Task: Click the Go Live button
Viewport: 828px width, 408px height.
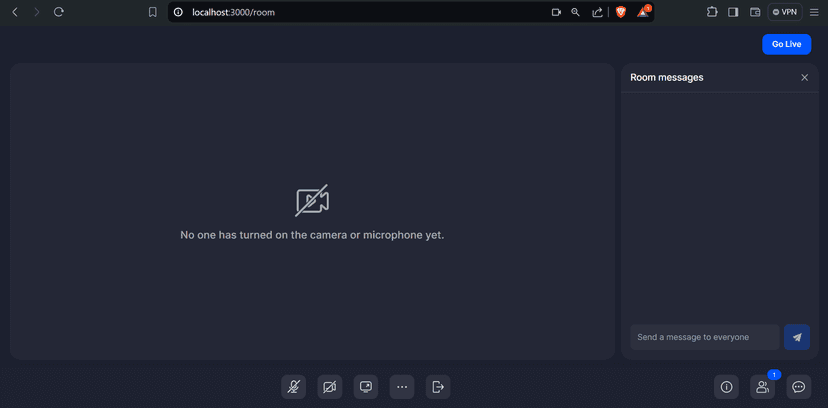Action: click(786, 44)
